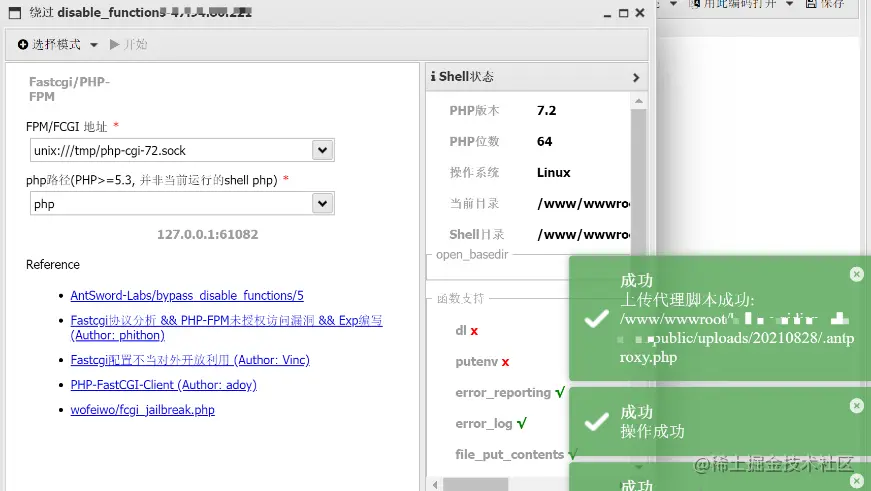The width and height of the screenshot is (871, 491).
Task: Open the php path dropdown arrow
Action: (322, 203)
